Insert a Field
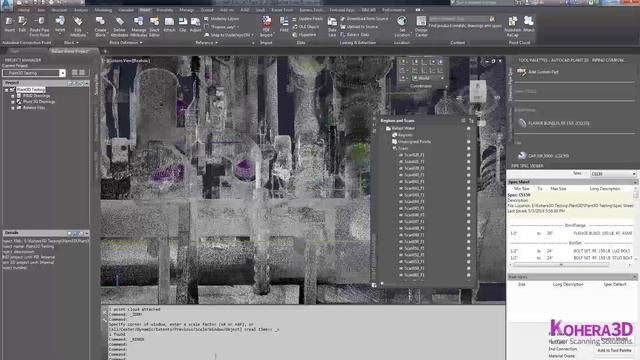Viewport: 640px width, 360px height. click(284, 24)
